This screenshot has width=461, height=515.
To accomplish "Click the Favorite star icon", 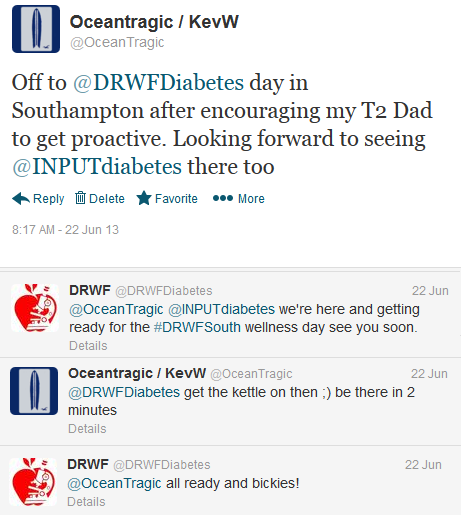I will coord(144,198).
